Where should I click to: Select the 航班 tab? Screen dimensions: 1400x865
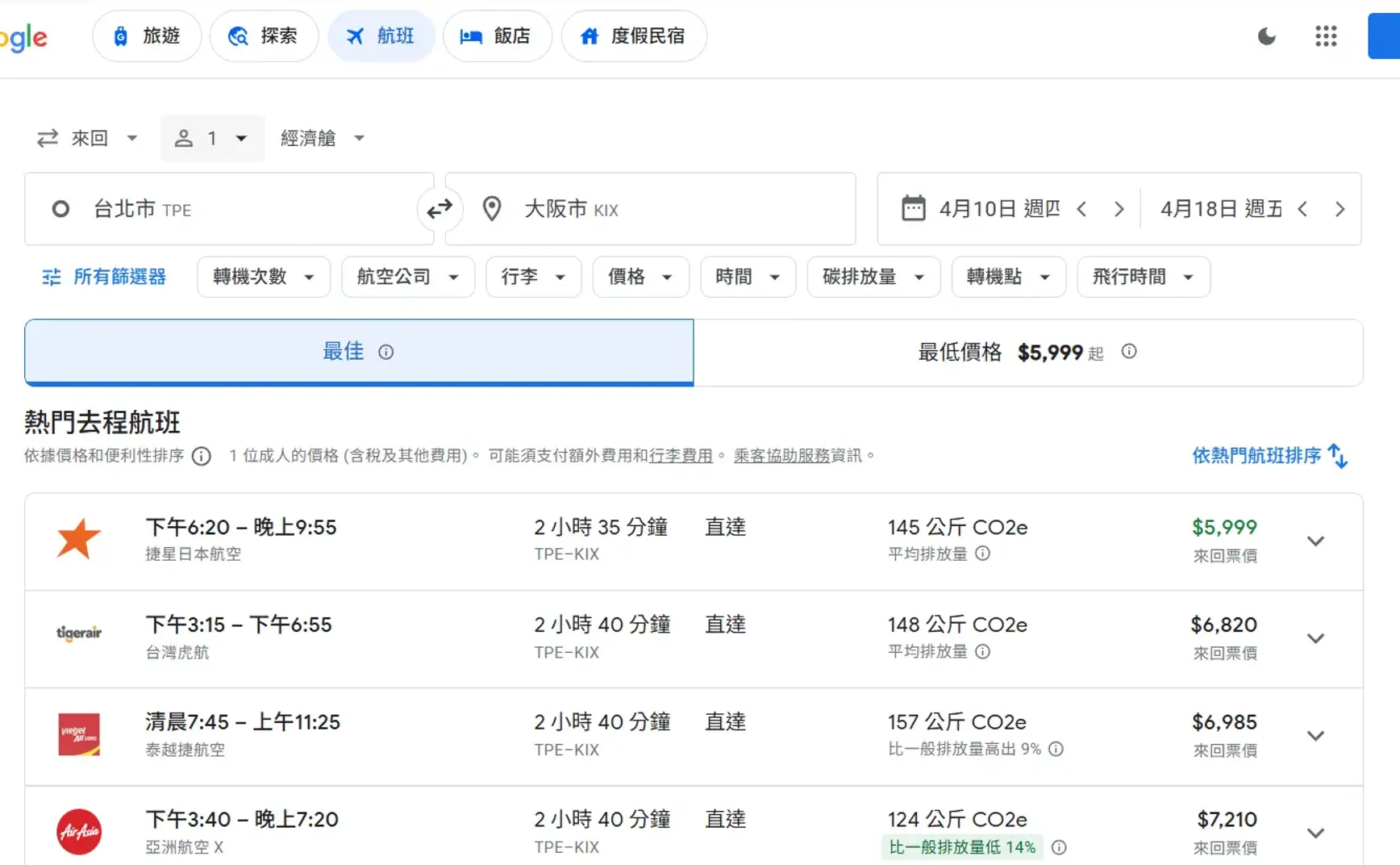(x=381, y=36)
